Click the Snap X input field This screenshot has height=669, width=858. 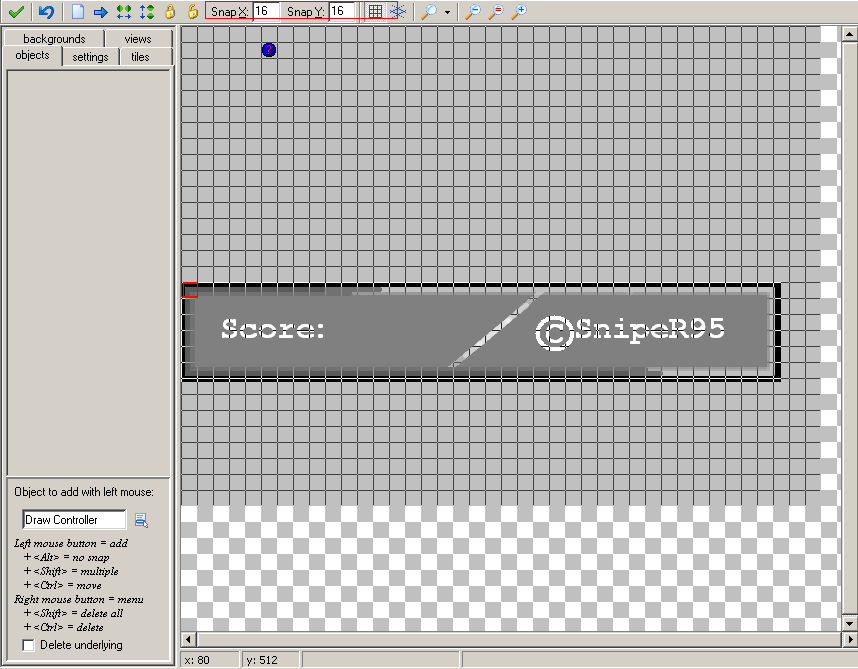point(265,11)
